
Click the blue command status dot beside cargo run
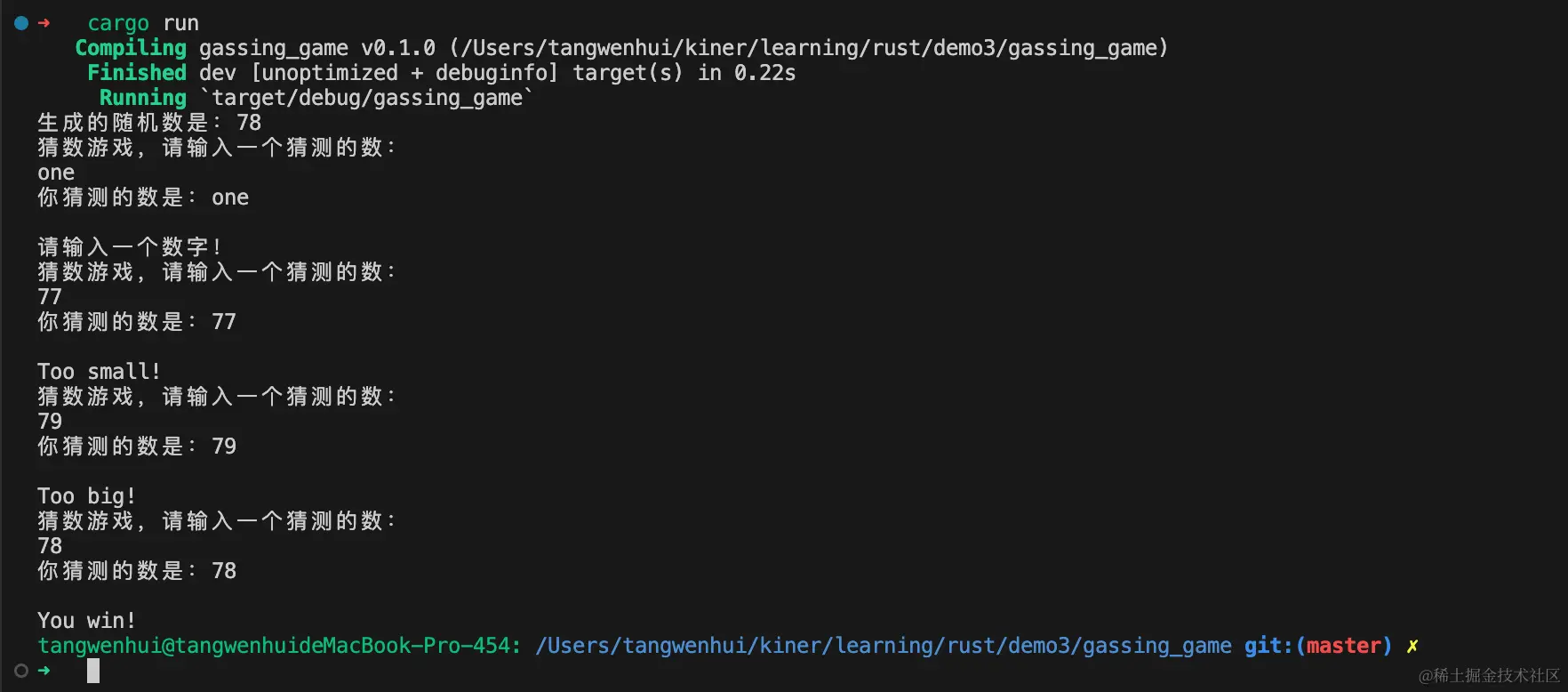coord(21,23)
